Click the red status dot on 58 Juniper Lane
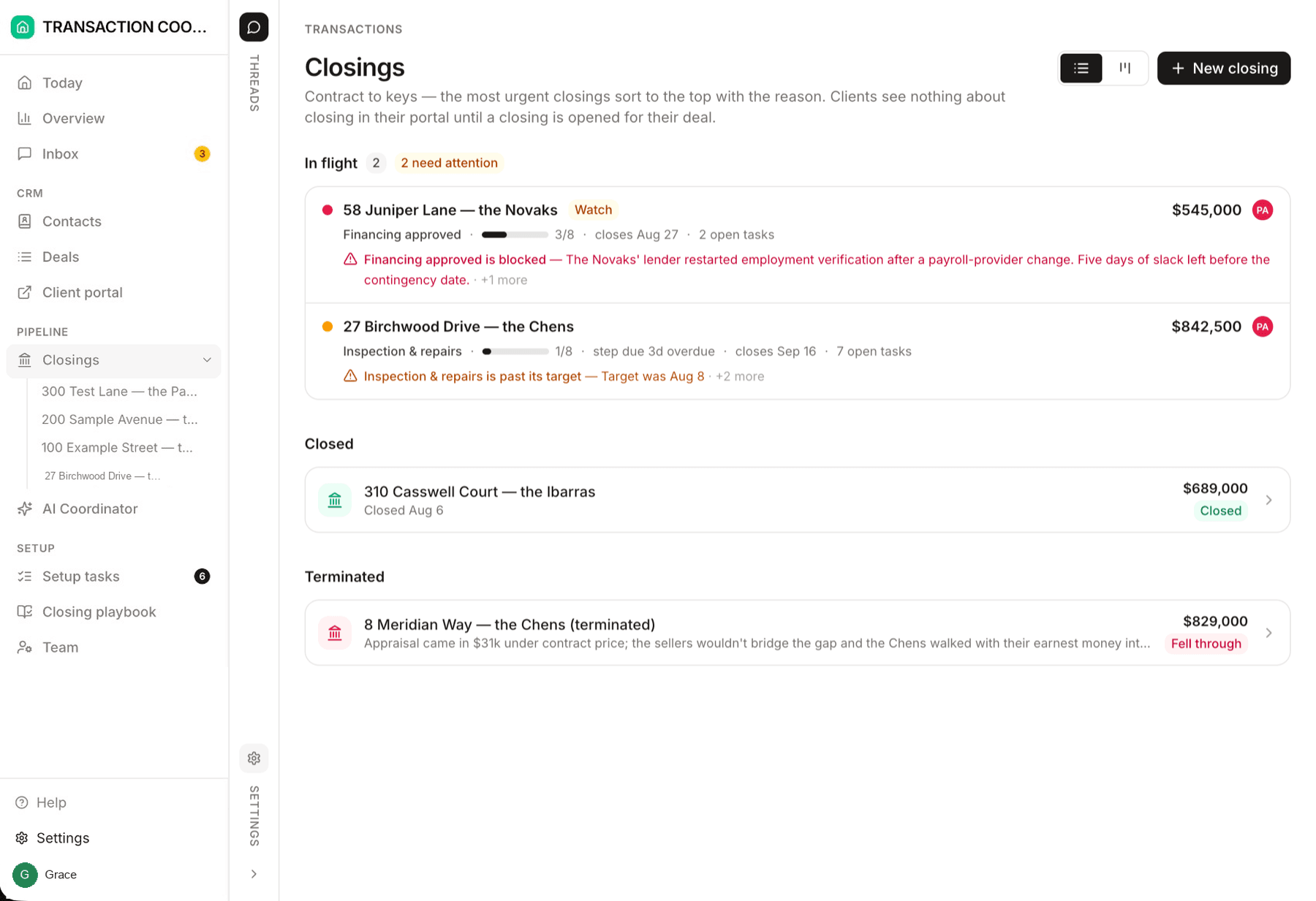1316x901 pixels. [328, 210]
